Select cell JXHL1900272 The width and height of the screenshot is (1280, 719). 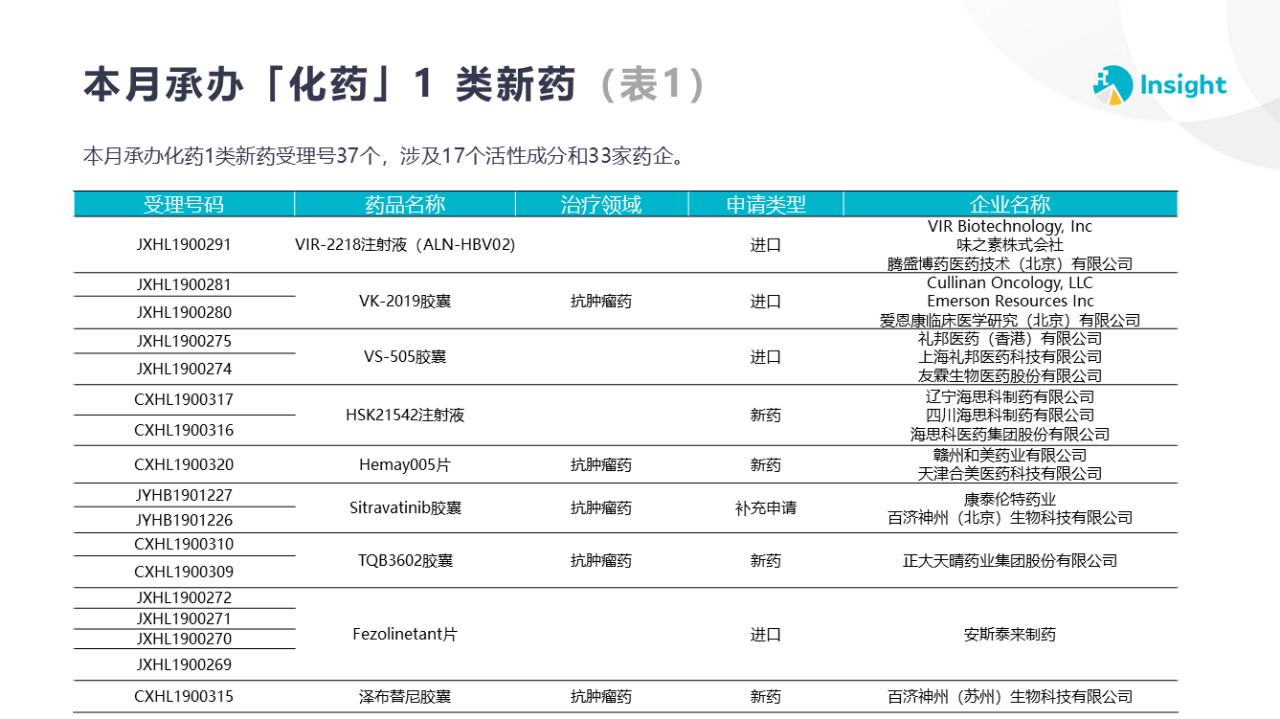pyautogui.click(x=184, y=598)
